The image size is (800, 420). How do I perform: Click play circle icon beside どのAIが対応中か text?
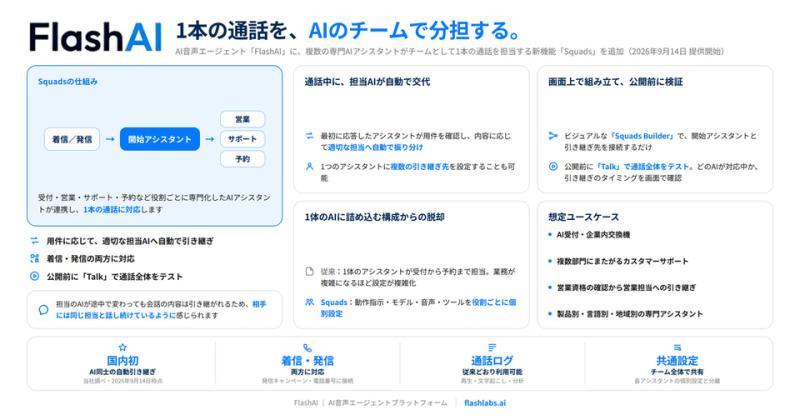click(x=553, y=166)
